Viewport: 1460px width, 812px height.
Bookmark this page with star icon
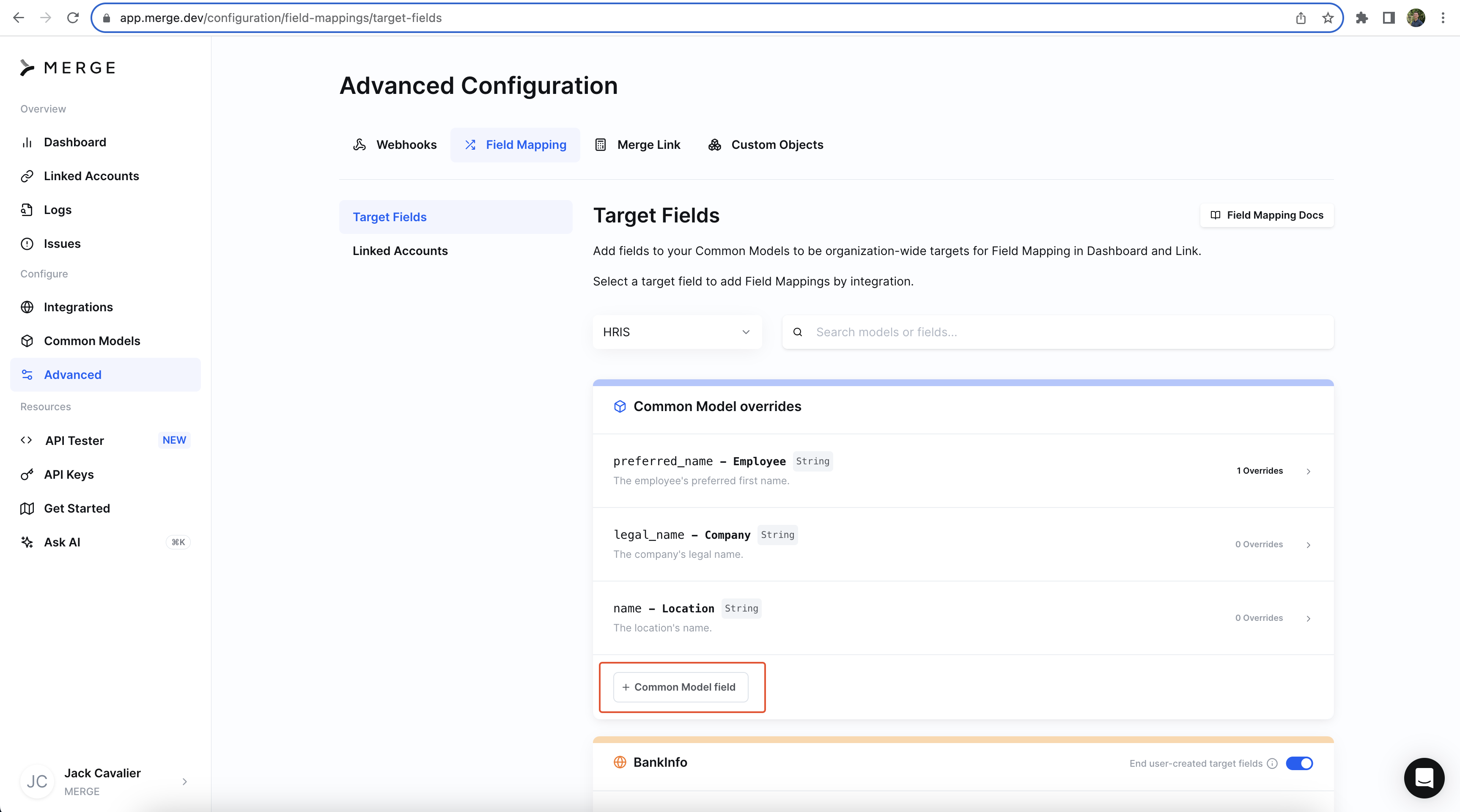click(1327, 18)
